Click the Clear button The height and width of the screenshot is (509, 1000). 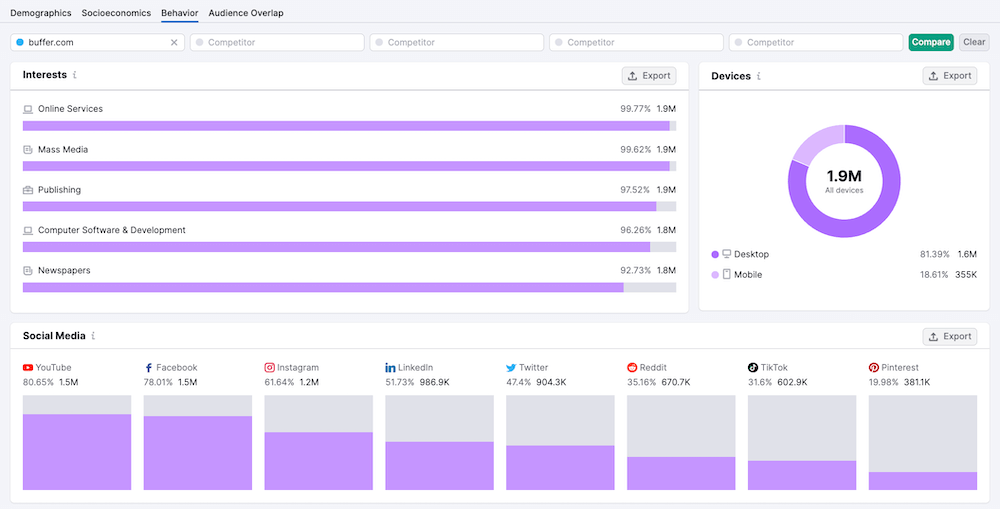click(973, 42)
